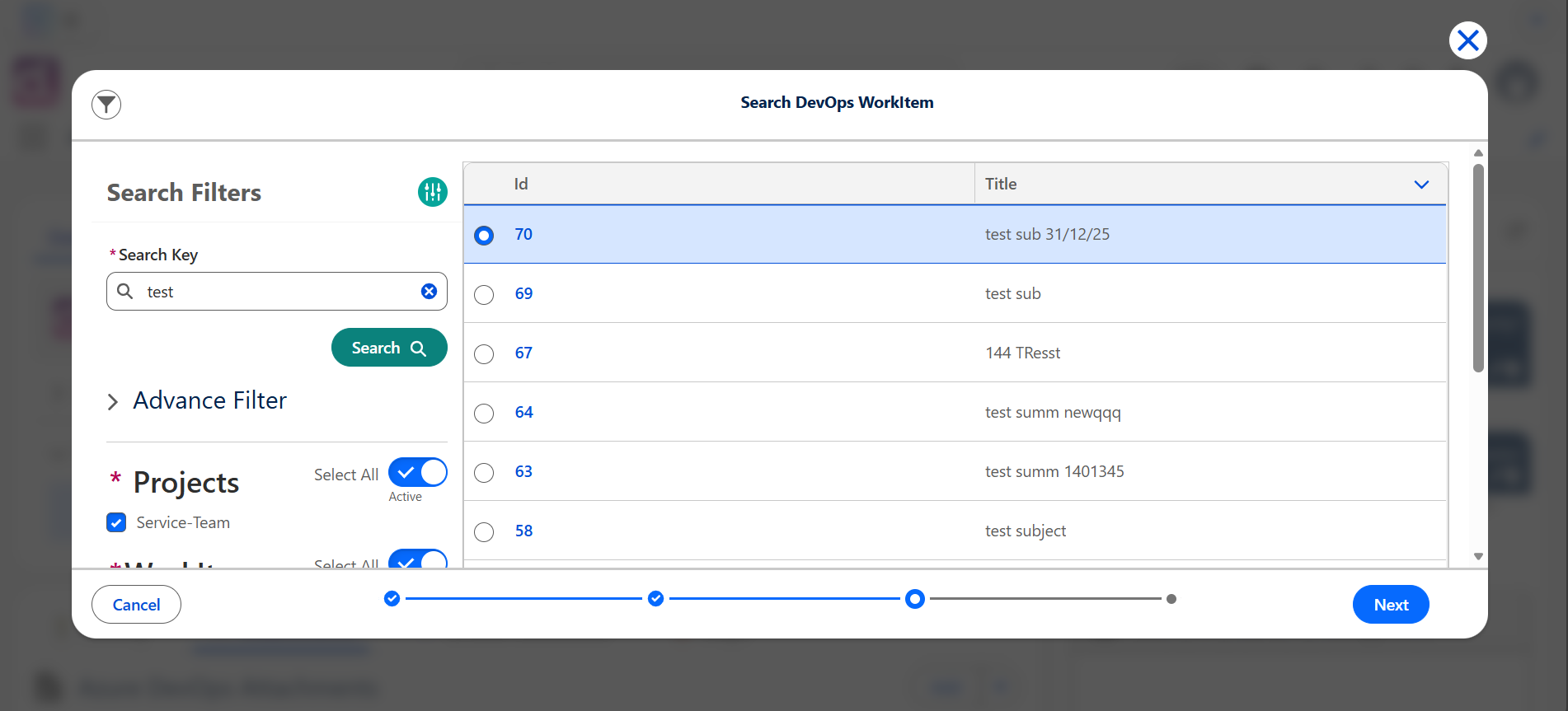
Task: Click the final gray progress step dot
Action: point(1171,599)
